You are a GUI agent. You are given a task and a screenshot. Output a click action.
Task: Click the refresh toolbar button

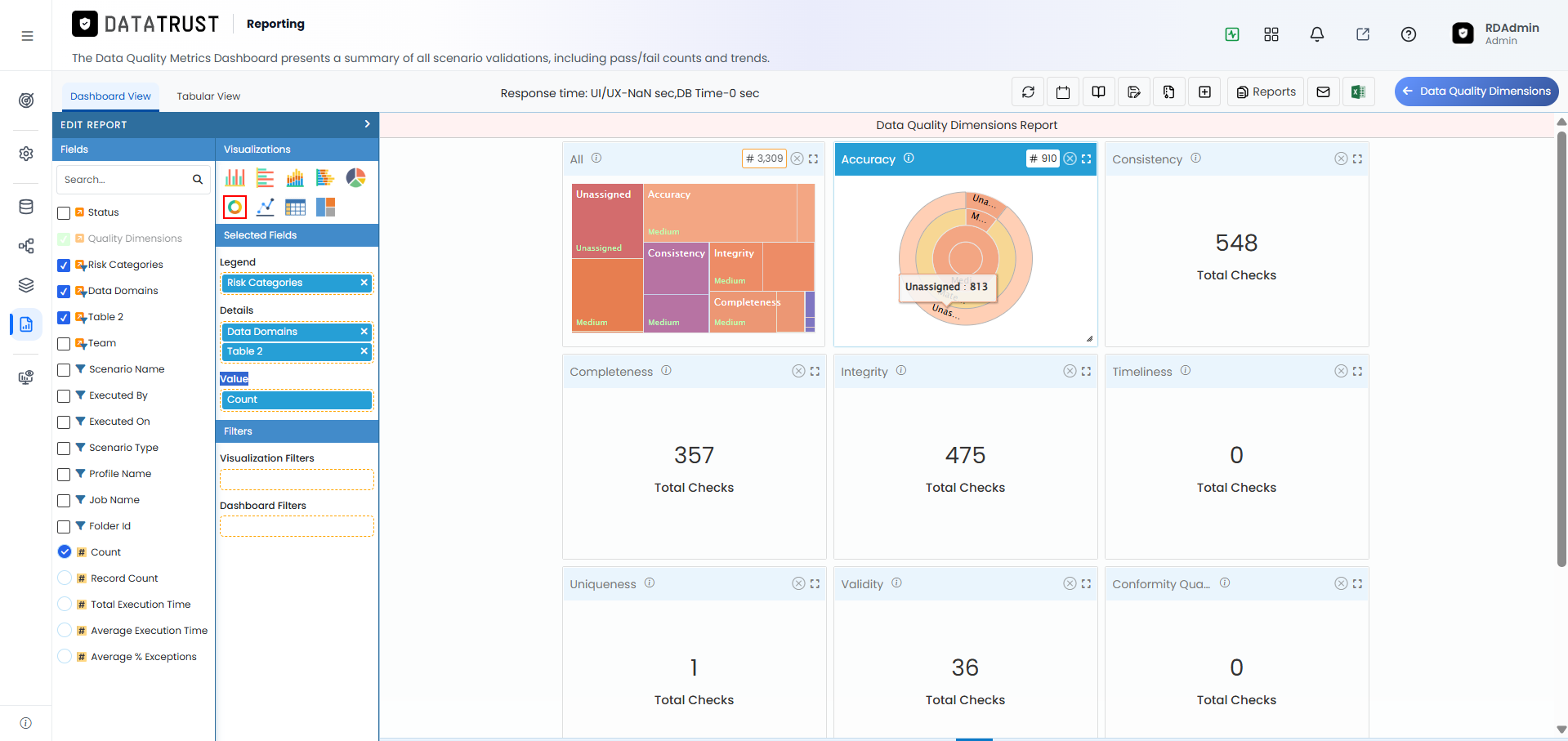1028,92
